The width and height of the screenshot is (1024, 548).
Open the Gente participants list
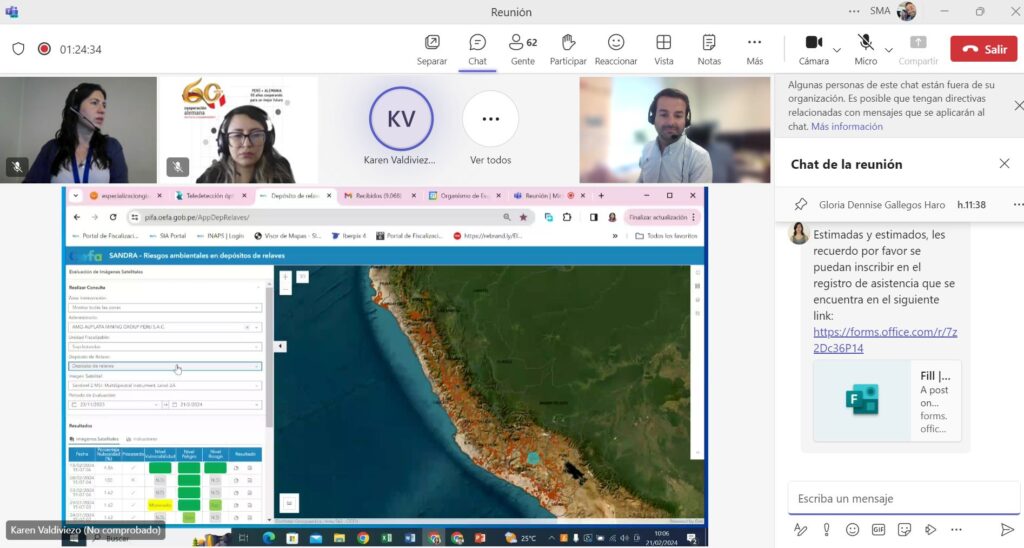[x=522, y=49]
